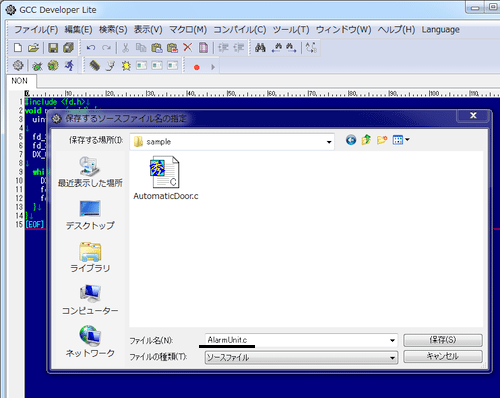Click the running man execute icon
The width and height of the screenshot is (500, 398).
[x=69, y=65]
